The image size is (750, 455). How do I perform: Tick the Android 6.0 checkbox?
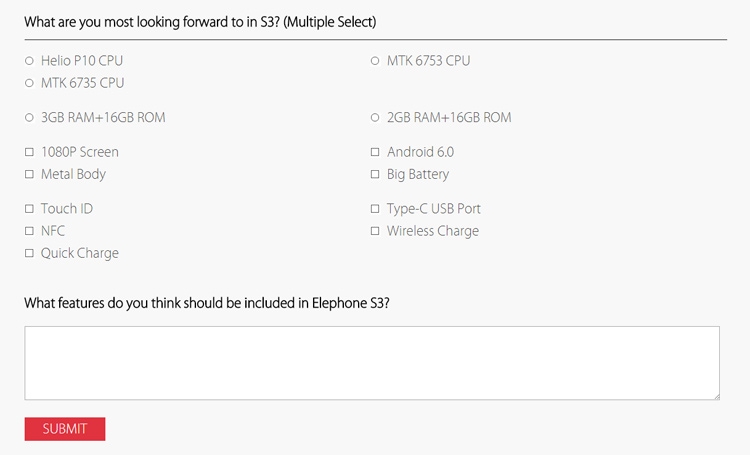tap(375, 152)
